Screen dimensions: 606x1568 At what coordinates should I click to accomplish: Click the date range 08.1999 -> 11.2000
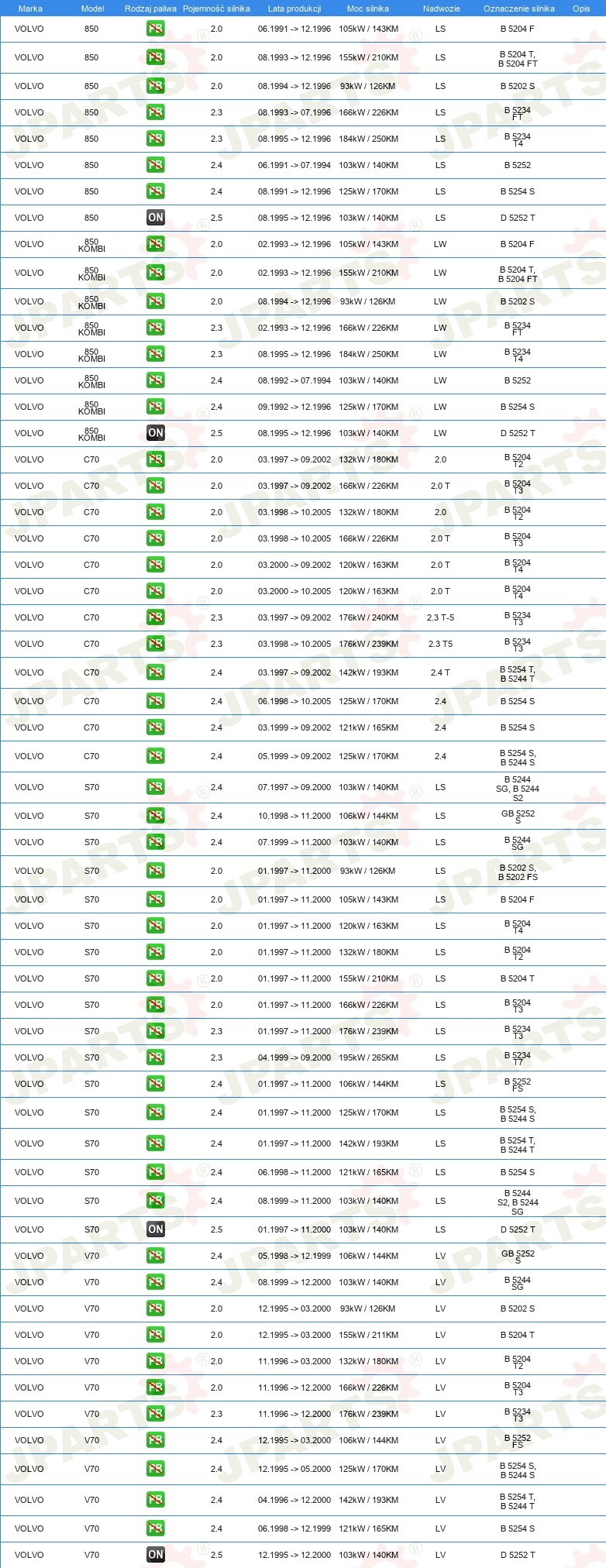[x=294, y=1201]
